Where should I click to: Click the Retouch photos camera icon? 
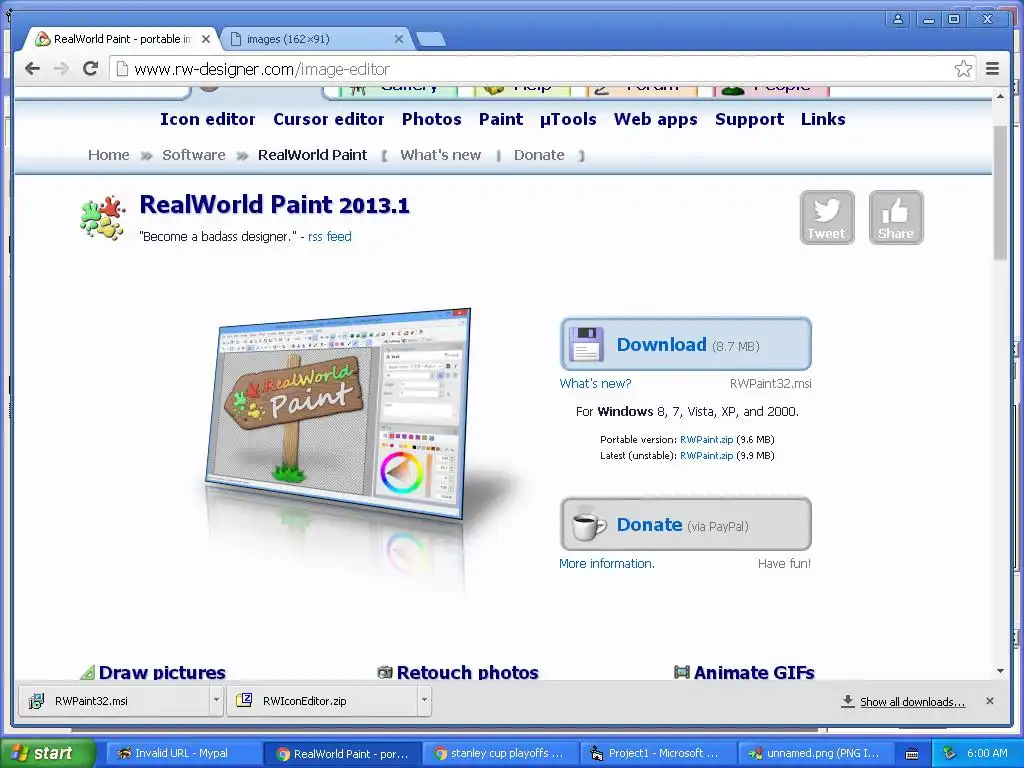(x=385, y=672)
